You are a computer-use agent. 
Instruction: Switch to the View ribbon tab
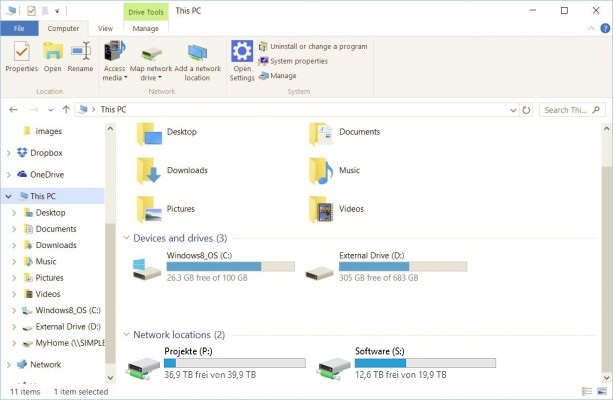(x=105, y=29)
